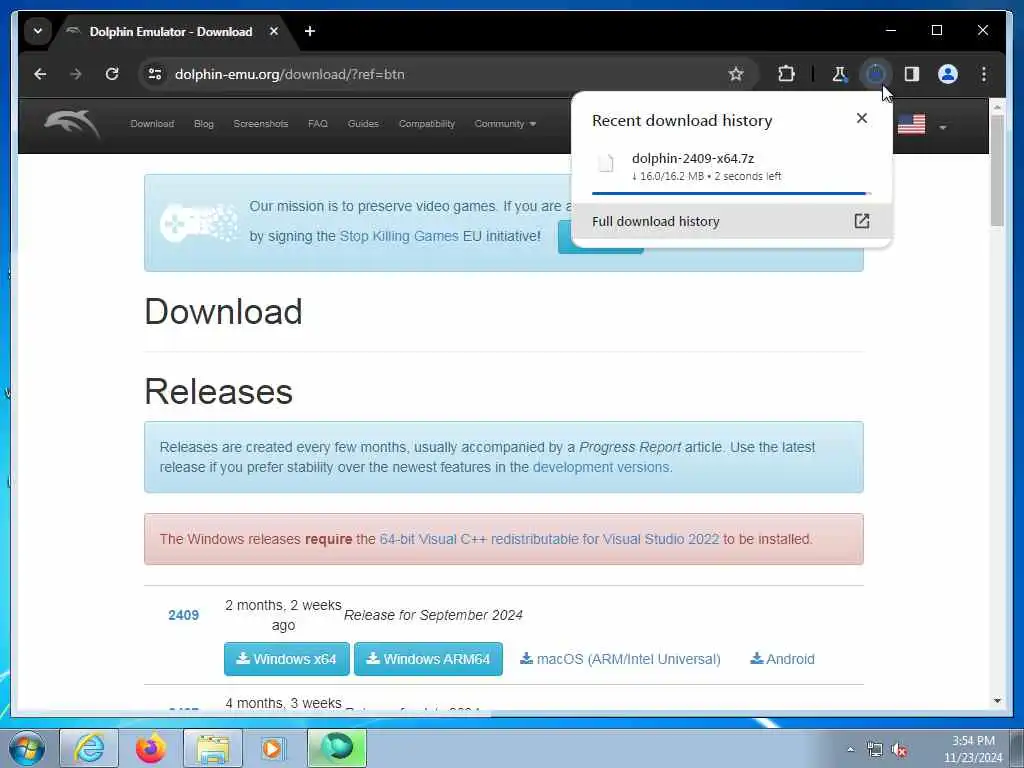This screenshot has height=768, width=1024.
Task: Click the Progress Report text
Action: point(630,447)
